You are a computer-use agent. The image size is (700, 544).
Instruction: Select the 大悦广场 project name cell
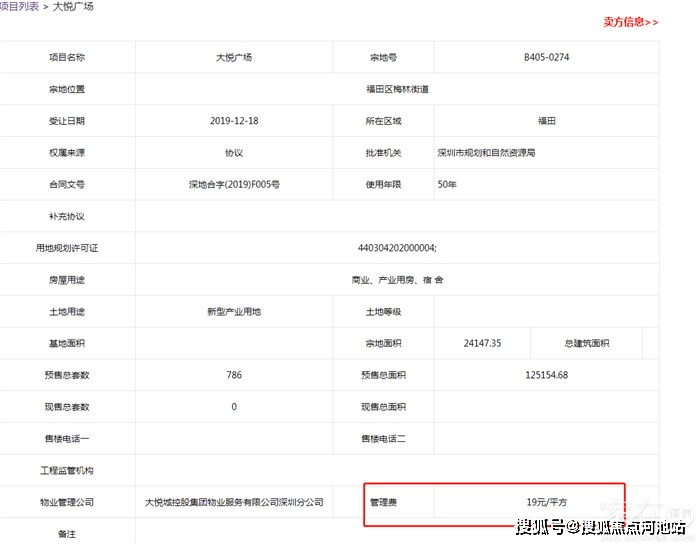pos(234,57)
